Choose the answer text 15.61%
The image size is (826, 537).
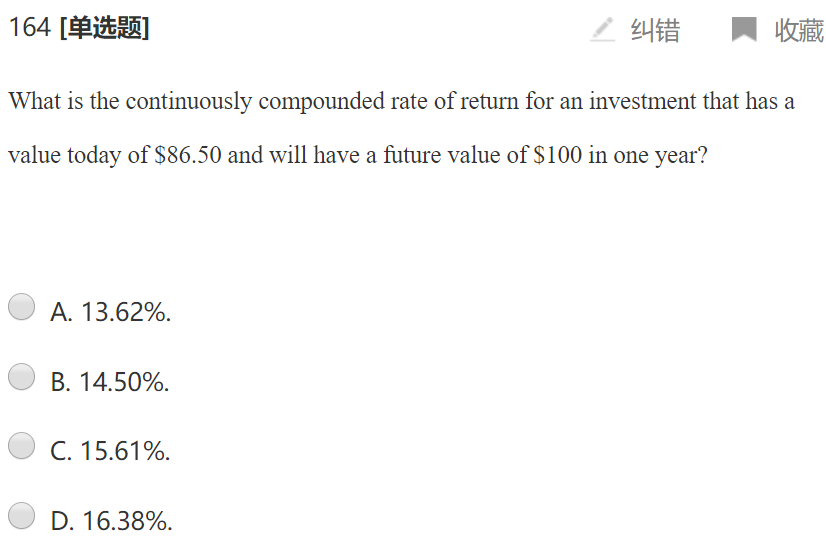(125, 451)
